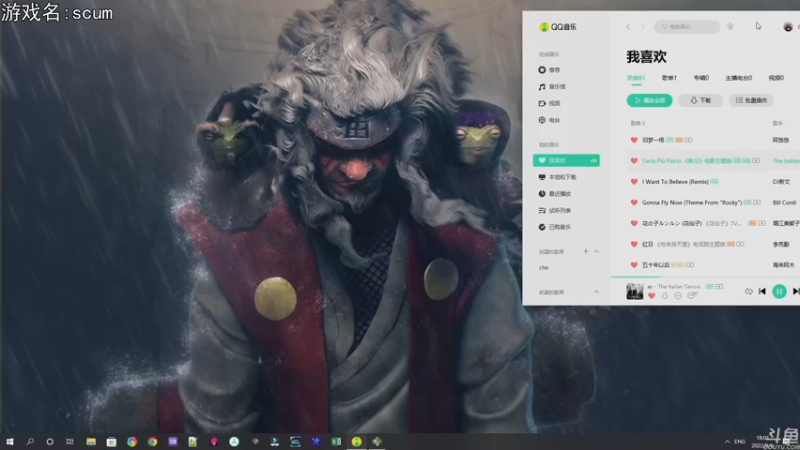
Task: Open 视频 (Video) section in the sidebar
Action: [549, 103]
